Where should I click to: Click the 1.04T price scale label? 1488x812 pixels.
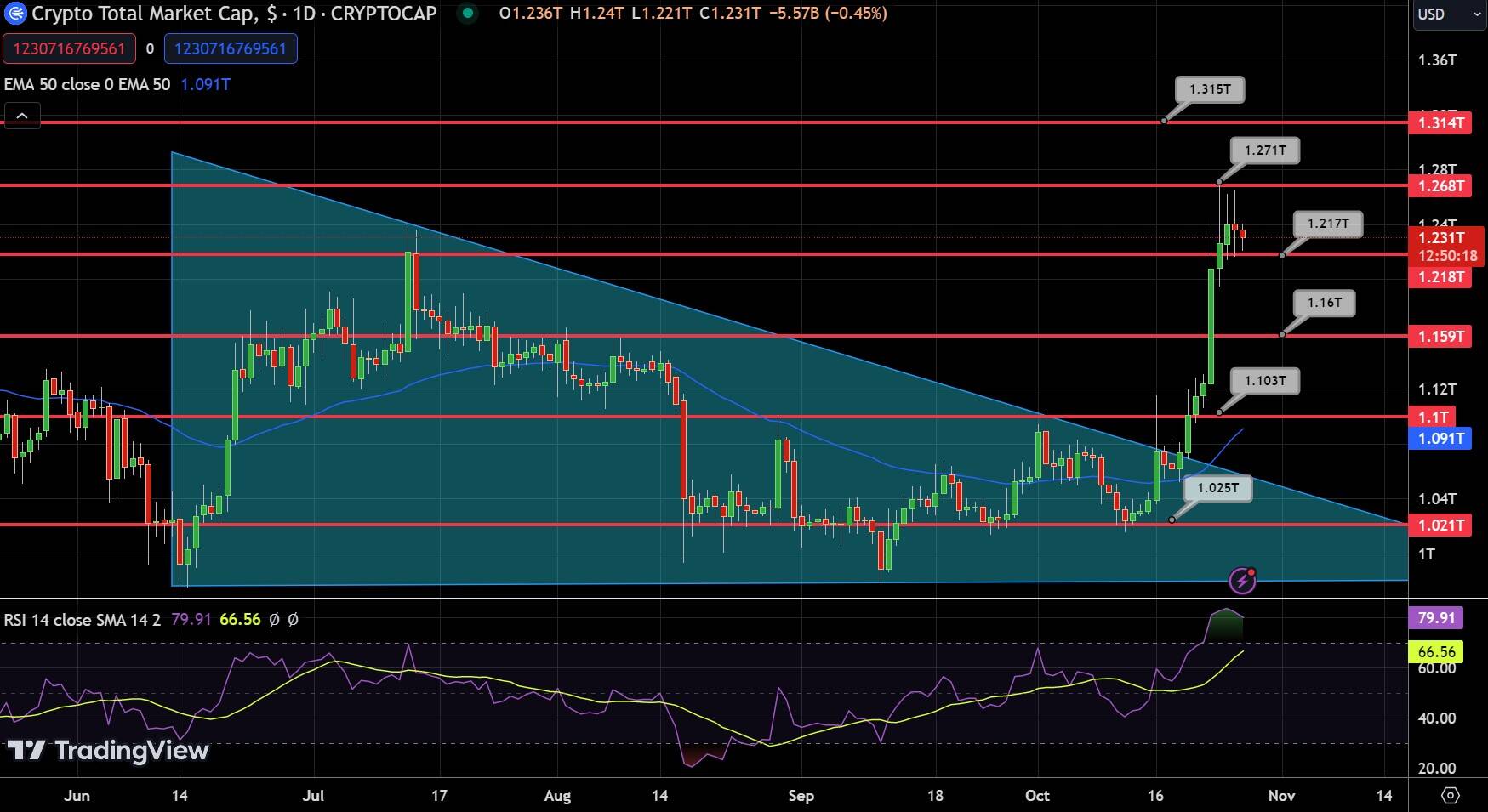pyautogui.click(x=1437, y=499)
